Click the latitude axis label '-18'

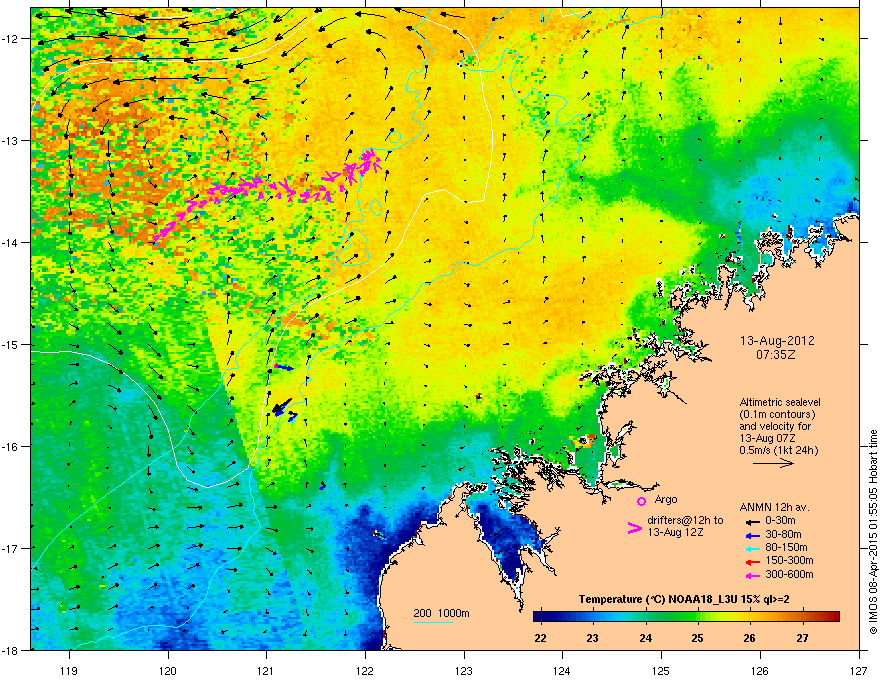click(x=11, y=650)
